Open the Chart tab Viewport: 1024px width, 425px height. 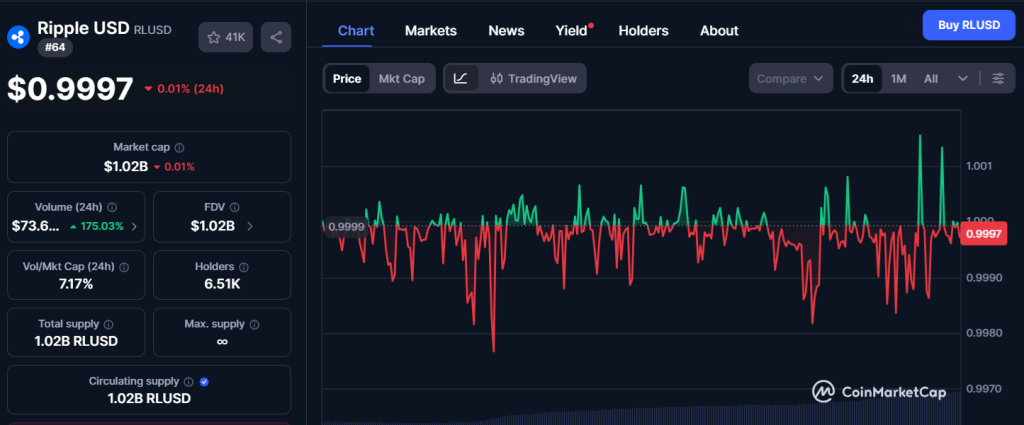coord(356,31)
